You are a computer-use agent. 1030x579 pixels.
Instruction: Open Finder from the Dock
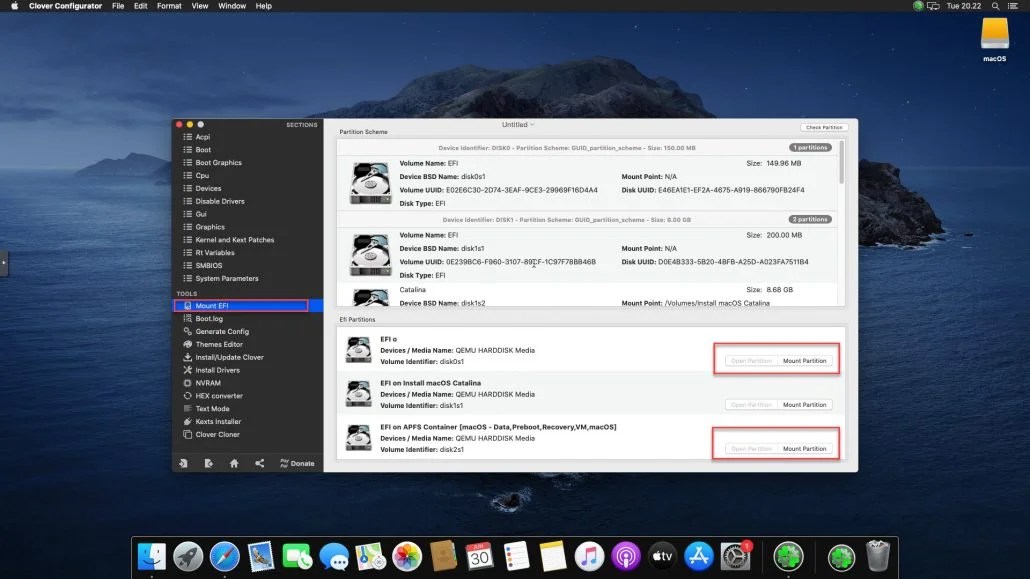coord(152,557)
